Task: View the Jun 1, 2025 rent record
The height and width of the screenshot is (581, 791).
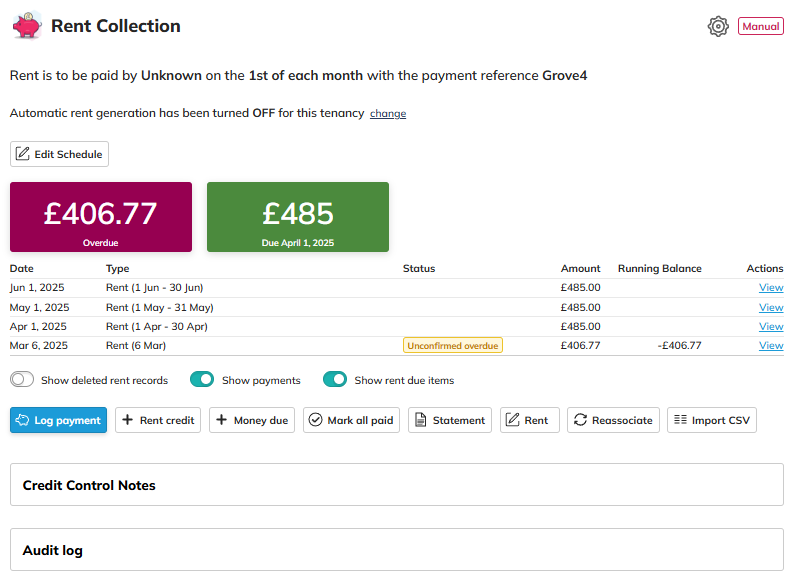Action: tap(771, 287)
